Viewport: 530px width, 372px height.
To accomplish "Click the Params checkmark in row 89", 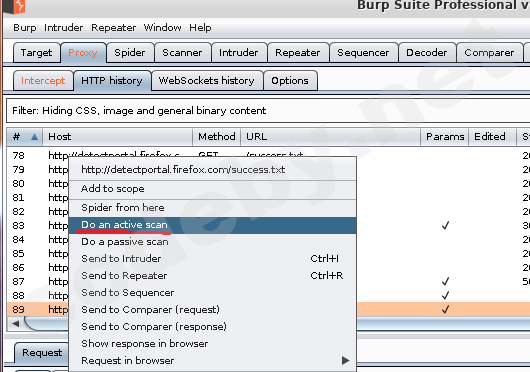I will point(445,309).
